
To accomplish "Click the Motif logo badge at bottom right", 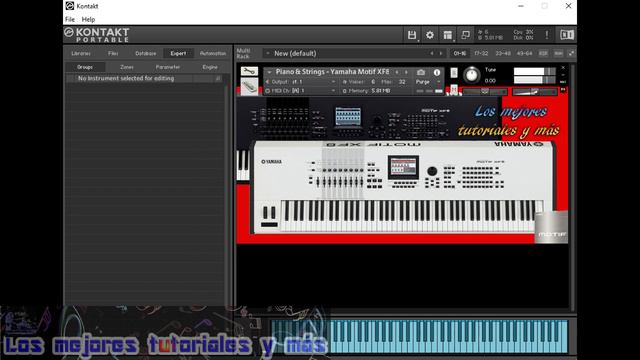I will tap(551, 227).
